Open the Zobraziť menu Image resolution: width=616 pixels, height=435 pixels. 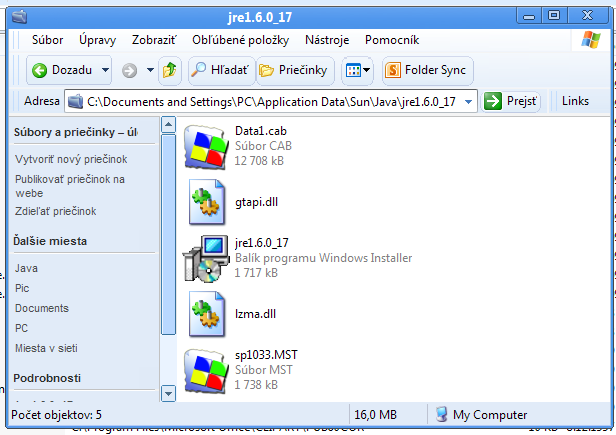(x=154, y=40)
